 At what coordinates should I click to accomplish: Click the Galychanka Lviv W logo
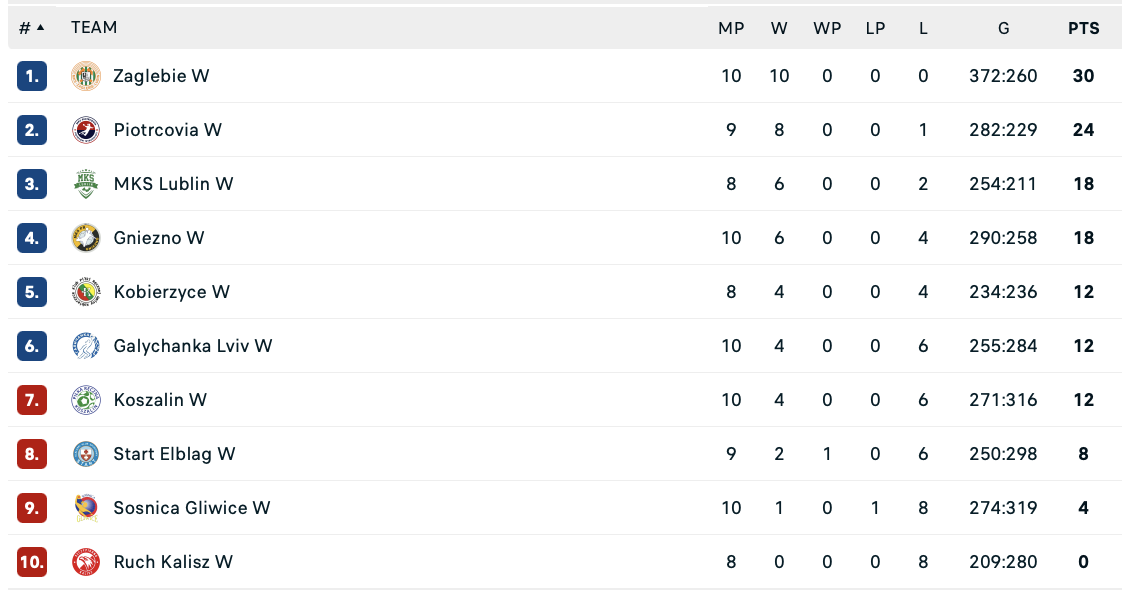click(x=86, y=346)
